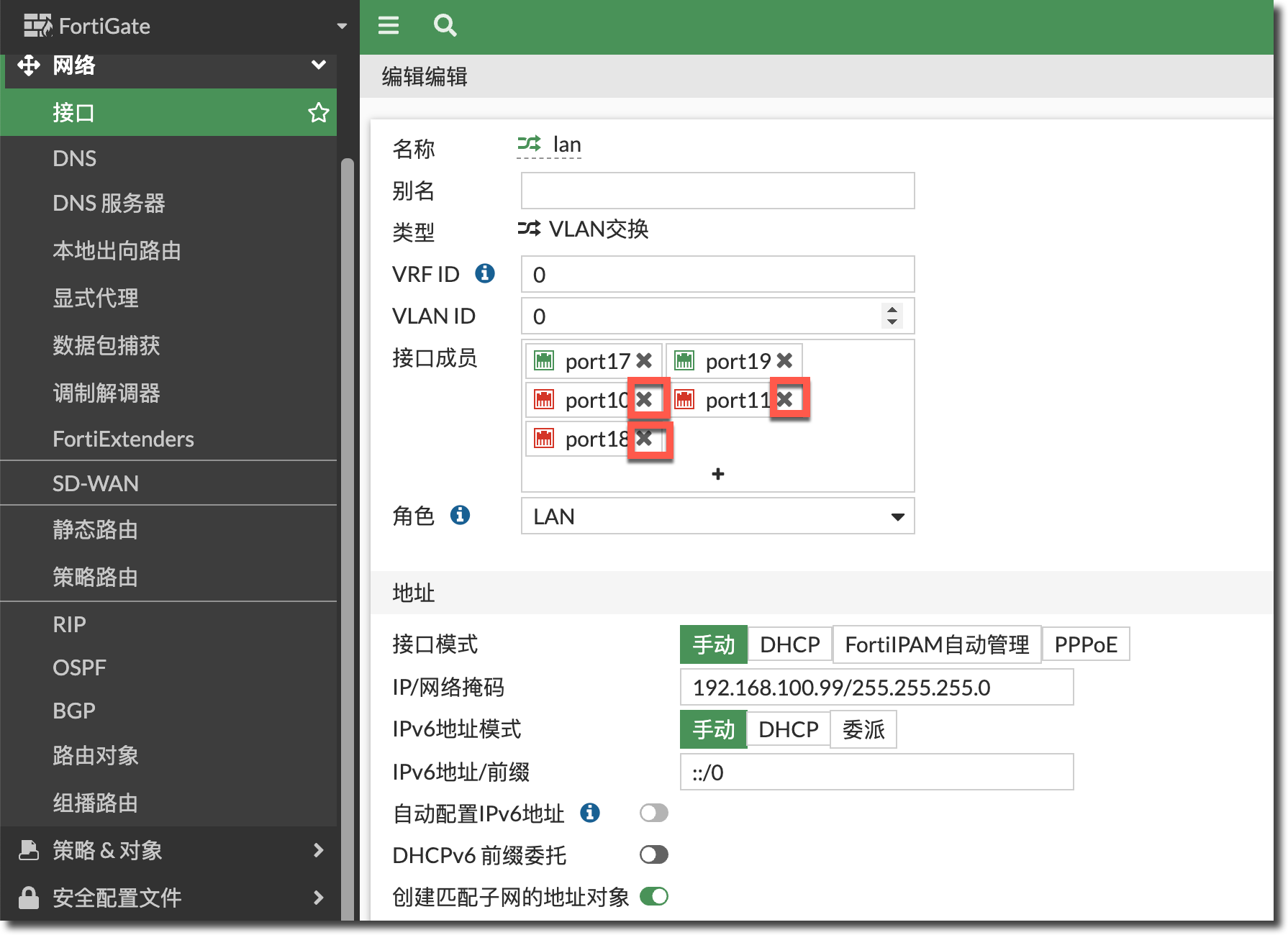Expand the 策略 & 对象 menu section

pos(168,850)
